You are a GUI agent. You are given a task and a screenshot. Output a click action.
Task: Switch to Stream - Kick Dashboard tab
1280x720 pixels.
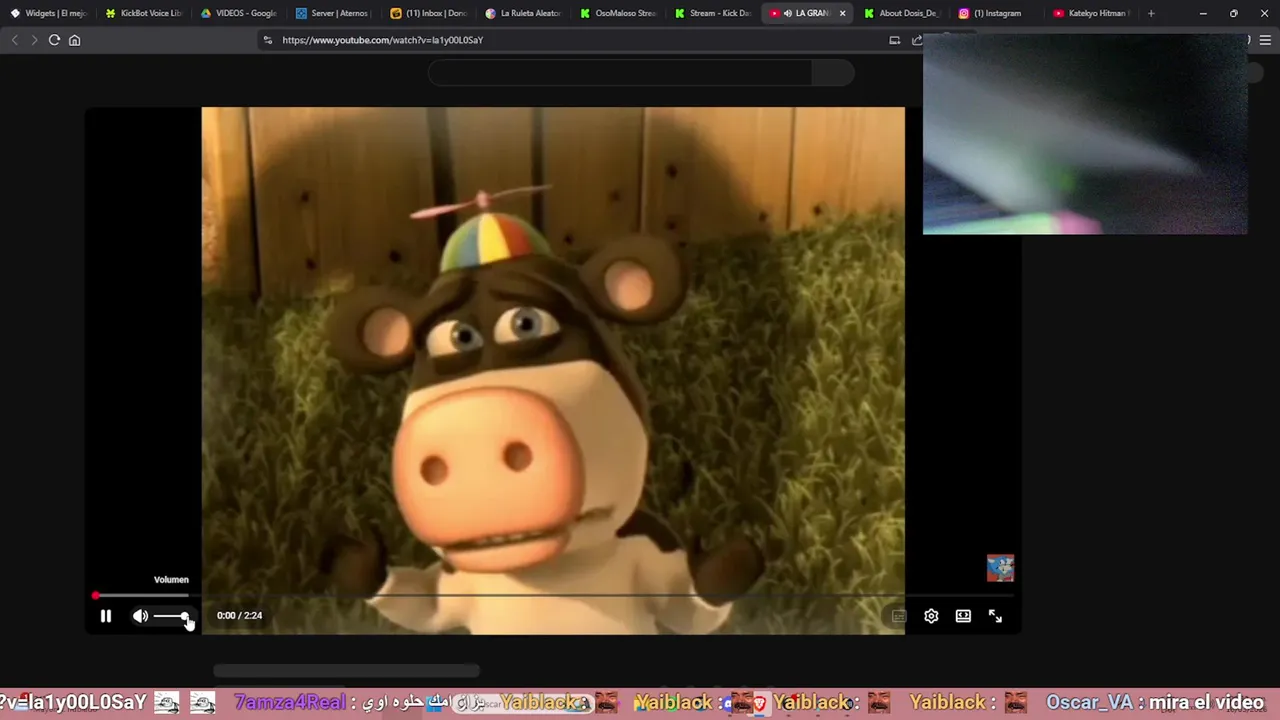point(713,13)
